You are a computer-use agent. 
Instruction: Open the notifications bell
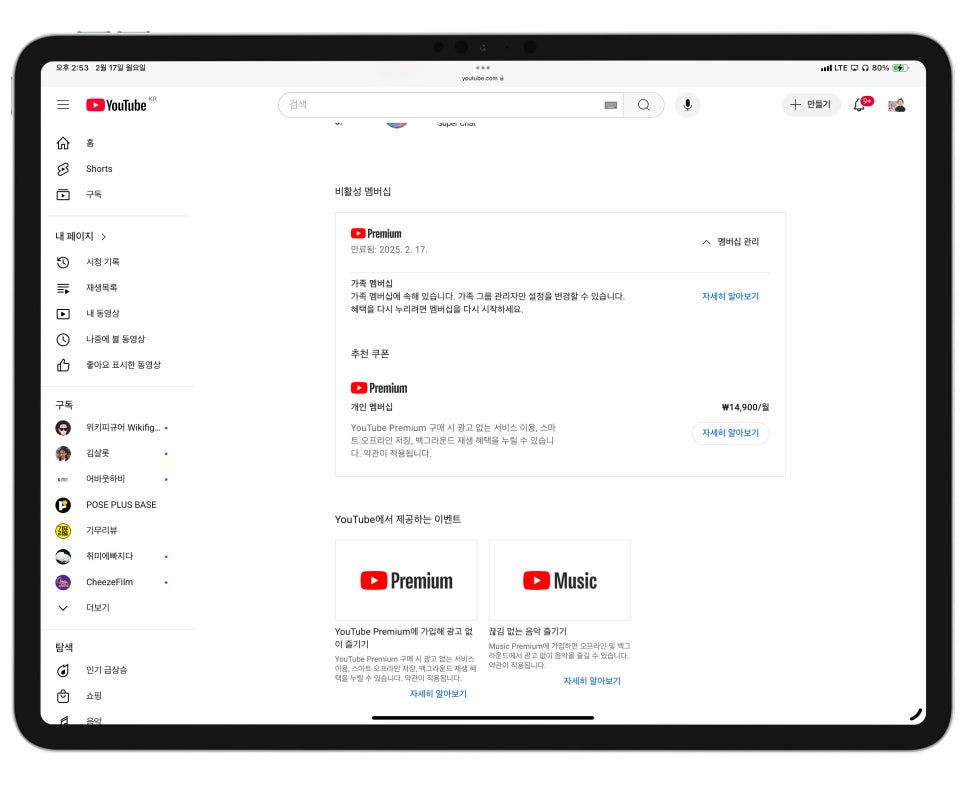pyautogui.click(x=859, y=105)
